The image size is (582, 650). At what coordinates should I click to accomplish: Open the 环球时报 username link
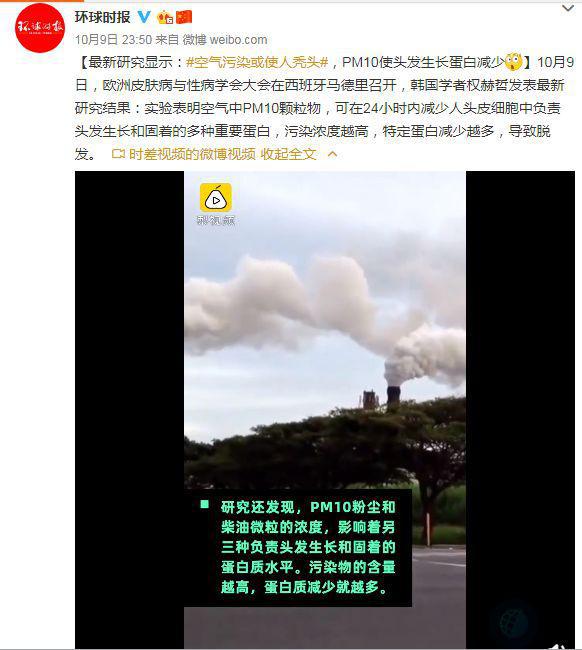[102, 17]
